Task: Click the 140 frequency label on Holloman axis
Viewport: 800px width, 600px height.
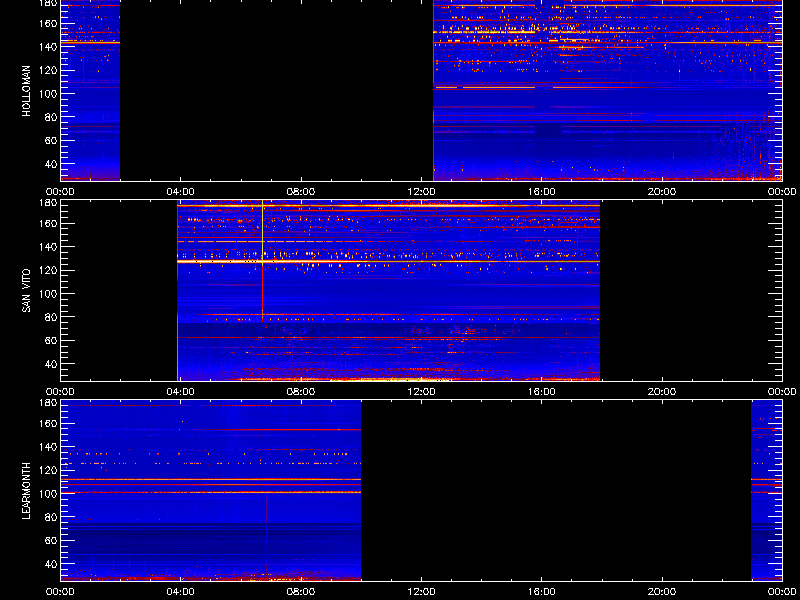Action: (x=48, y=47)
